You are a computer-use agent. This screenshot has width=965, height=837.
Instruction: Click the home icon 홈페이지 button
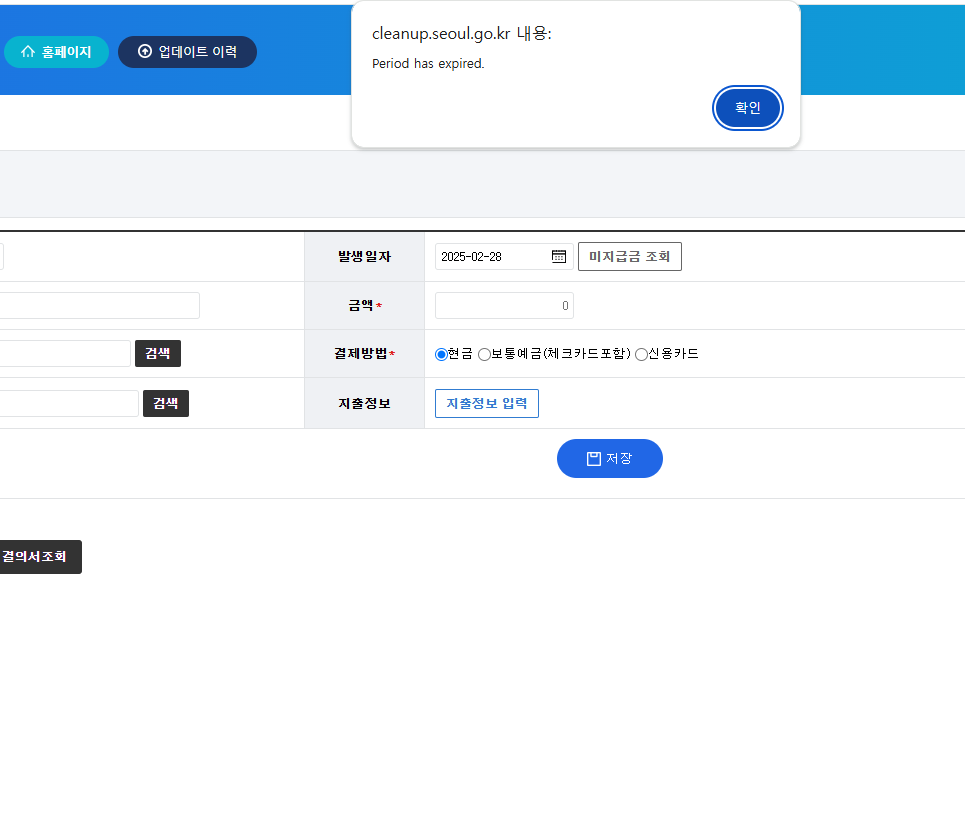coord(56,52)
